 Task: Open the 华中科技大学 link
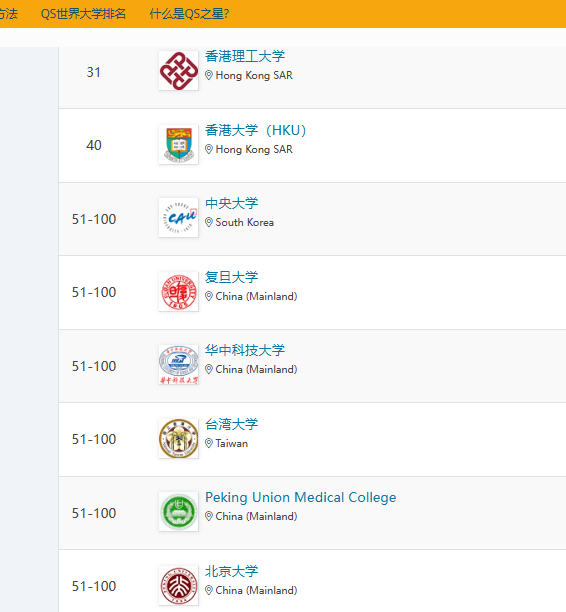pyautogui.click(x=245, y=350)
